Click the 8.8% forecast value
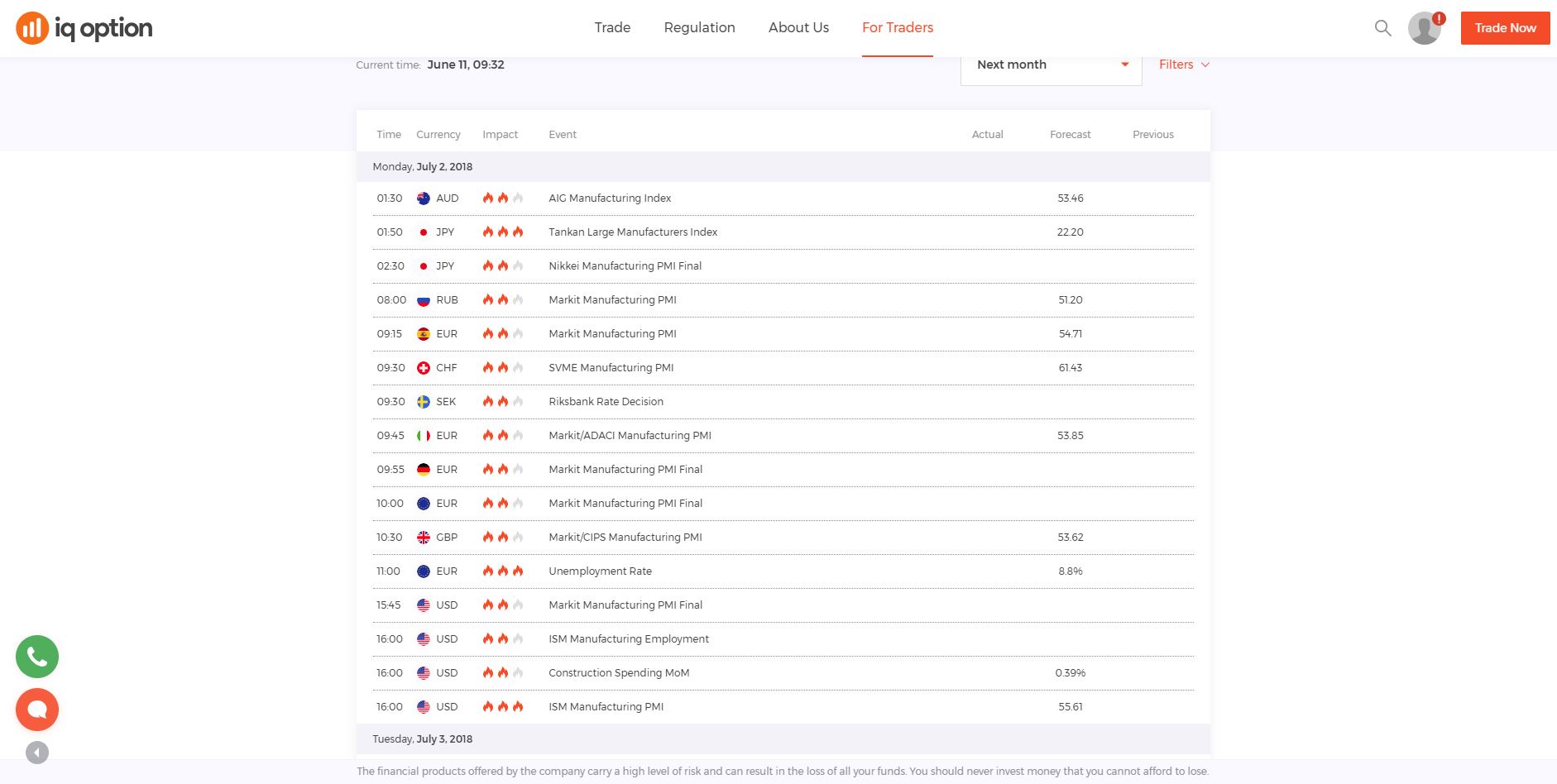 [1071, 571]
